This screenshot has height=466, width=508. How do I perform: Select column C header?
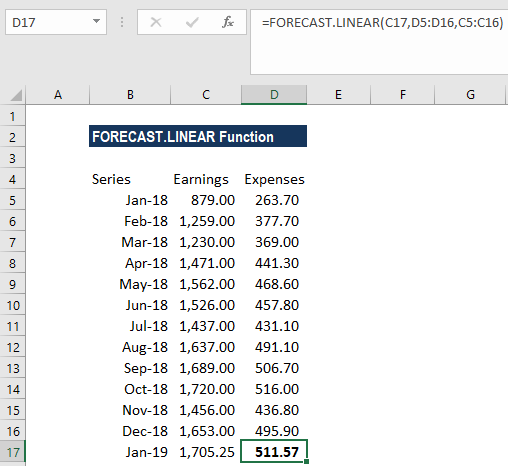[x=206, y=95]
